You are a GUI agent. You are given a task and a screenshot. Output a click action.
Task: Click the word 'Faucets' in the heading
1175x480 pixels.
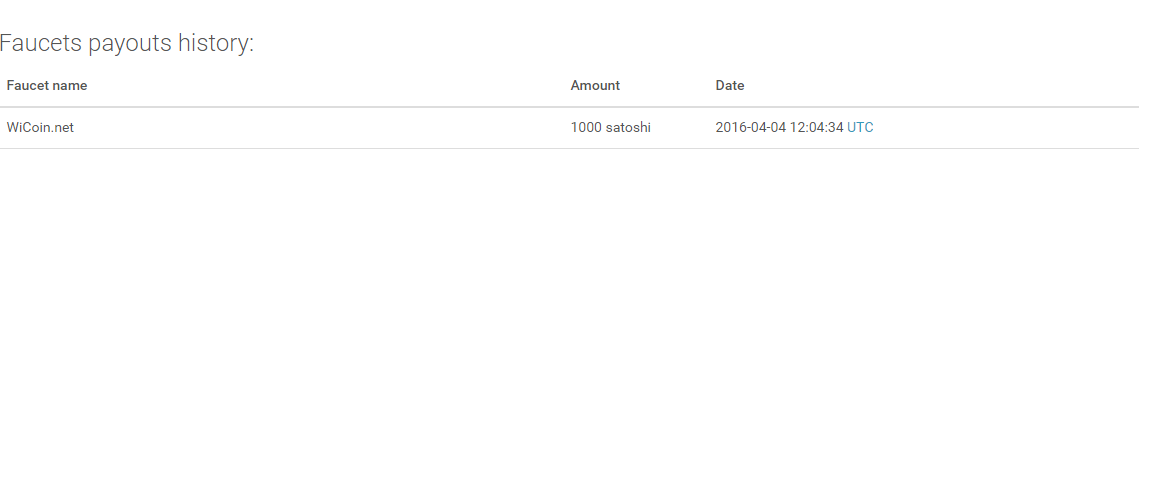coord(40,43)
